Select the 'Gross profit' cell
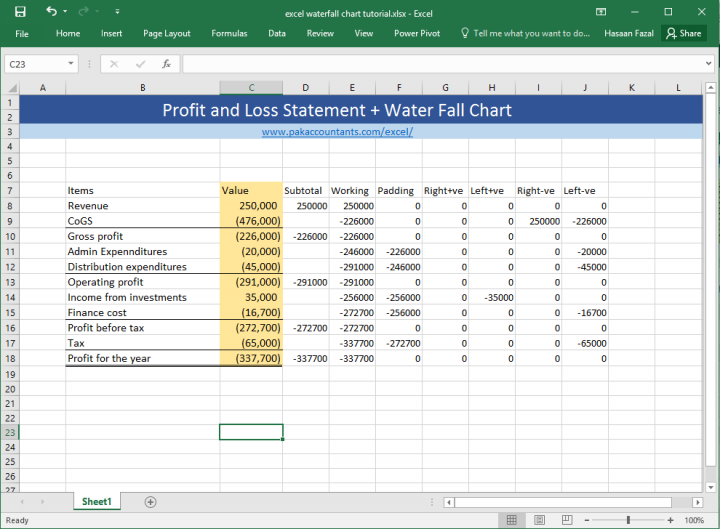The height and width of the screenshot is (529, 720). tap(142, 236)
